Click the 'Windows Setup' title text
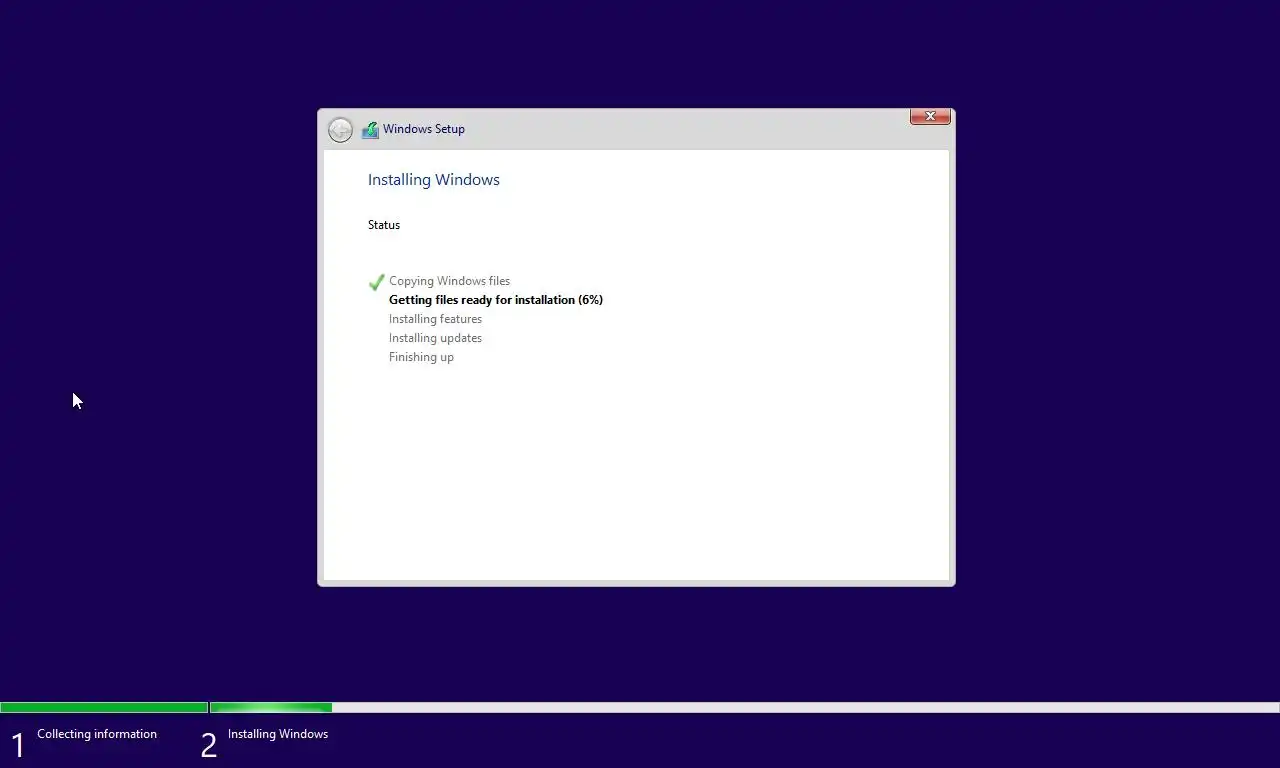Image resolution: width=1280 pixels, height=768 pixels. 424,129
